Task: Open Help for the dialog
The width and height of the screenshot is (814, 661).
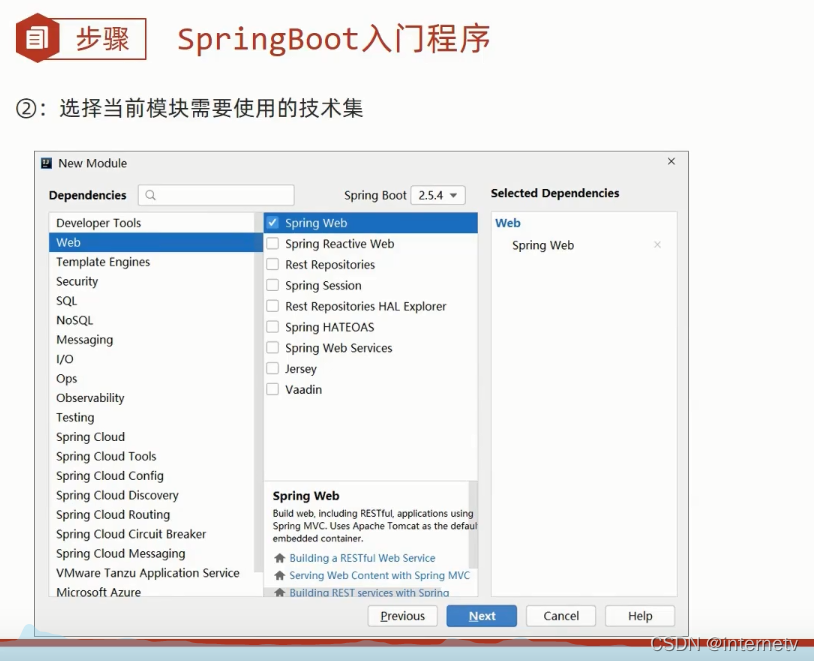Action: tap(640, 616)
